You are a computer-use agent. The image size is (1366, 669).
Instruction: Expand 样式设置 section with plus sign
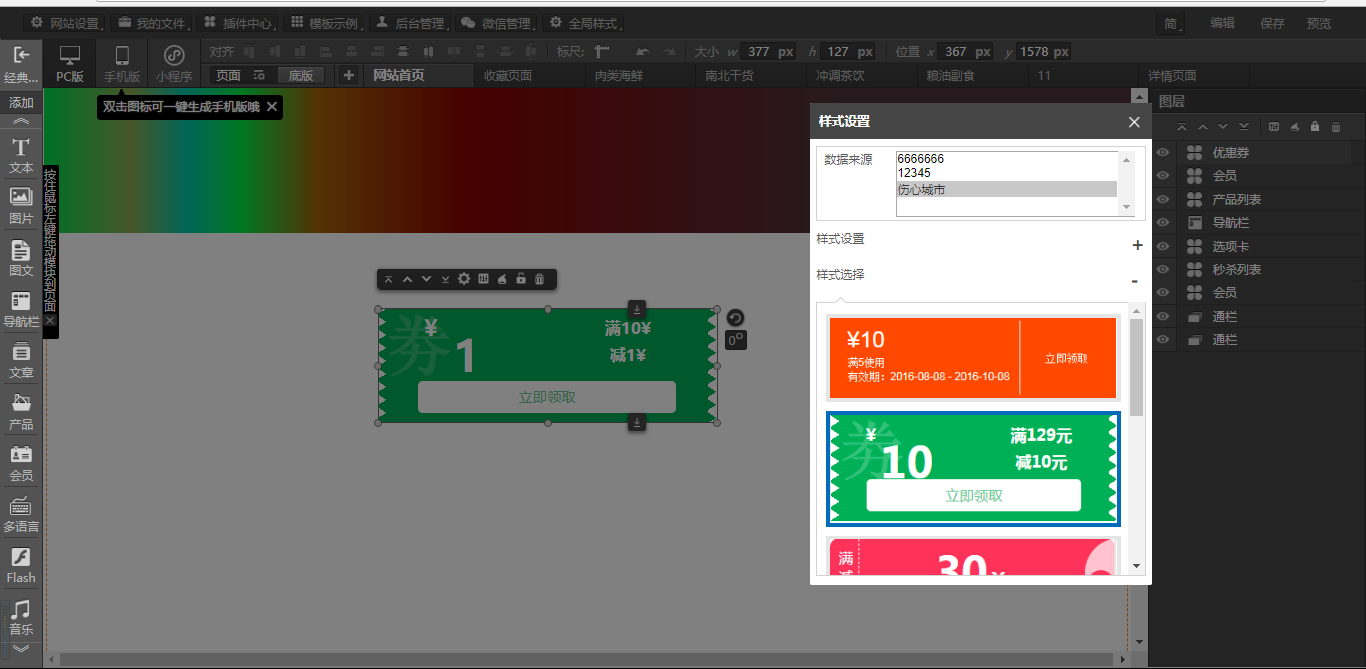[1136, 246]
